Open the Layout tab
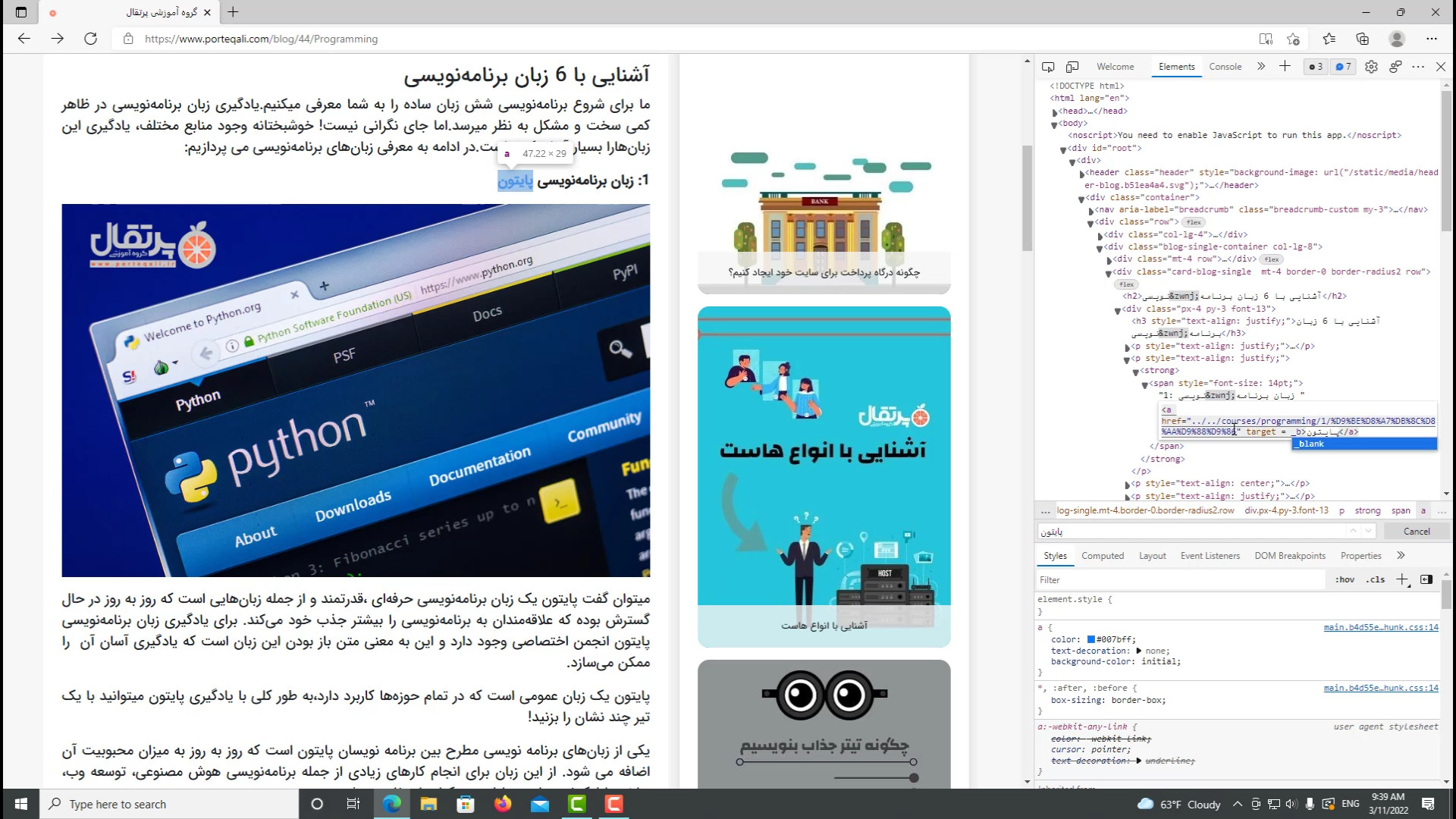This screenshot has height=819, width=1456. coord(1153,556)
